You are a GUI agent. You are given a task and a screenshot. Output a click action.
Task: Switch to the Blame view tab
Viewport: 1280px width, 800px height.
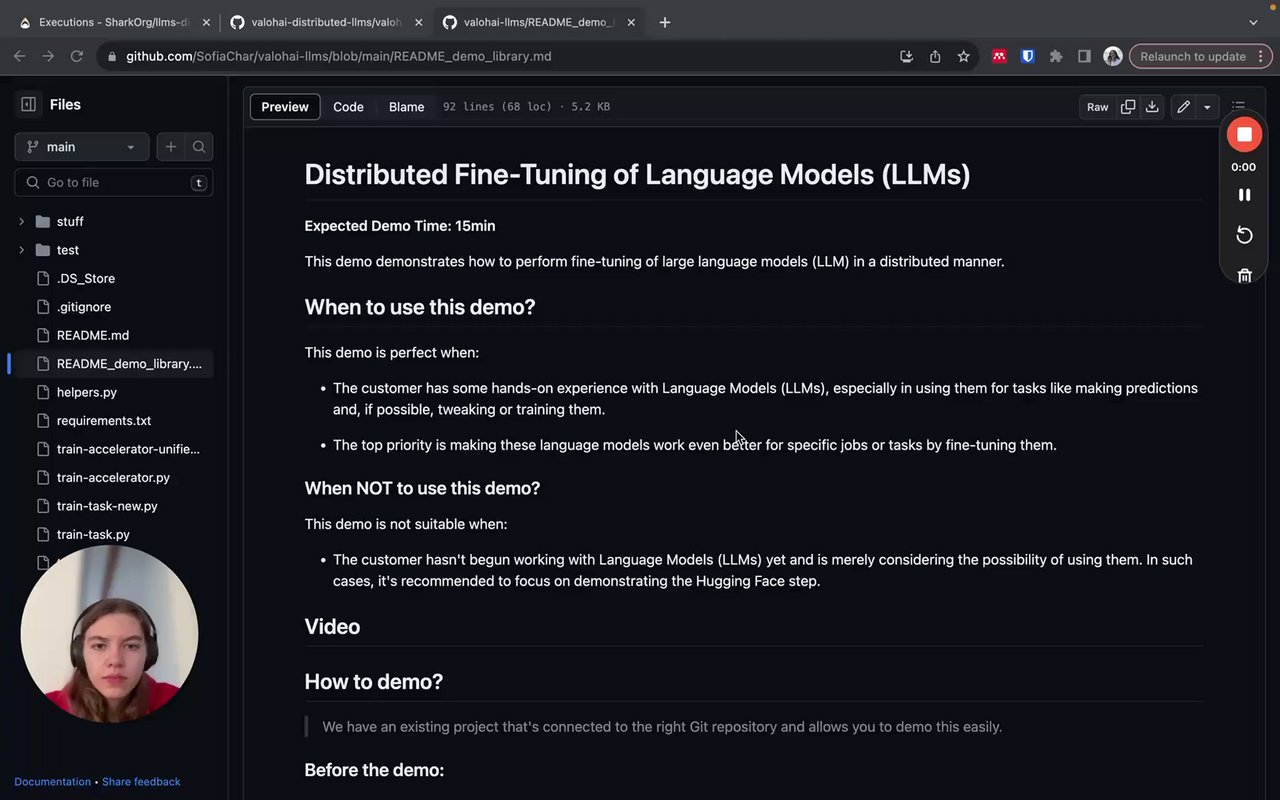406,107
